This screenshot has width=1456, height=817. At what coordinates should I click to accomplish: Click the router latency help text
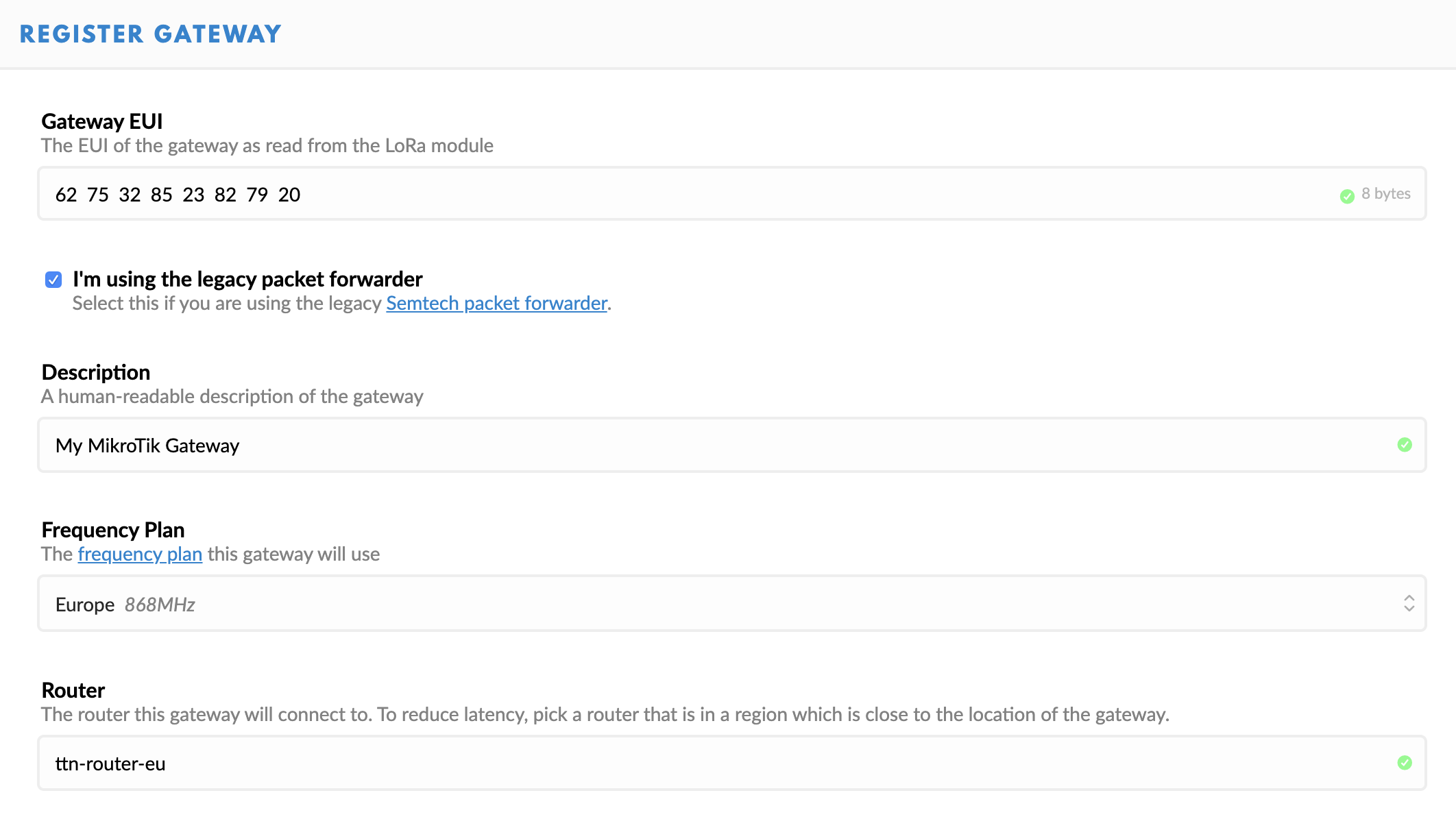point(605,715)
